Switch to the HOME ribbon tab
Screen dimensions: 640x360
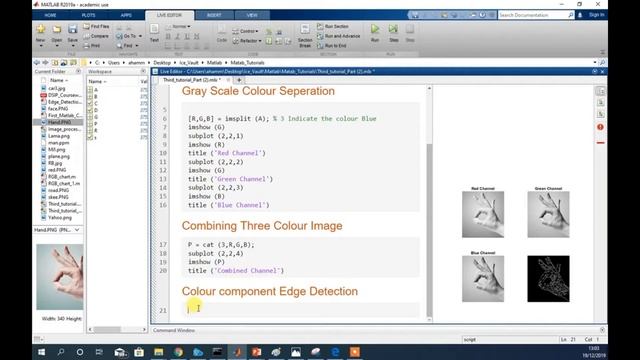(x=50, y=15)
